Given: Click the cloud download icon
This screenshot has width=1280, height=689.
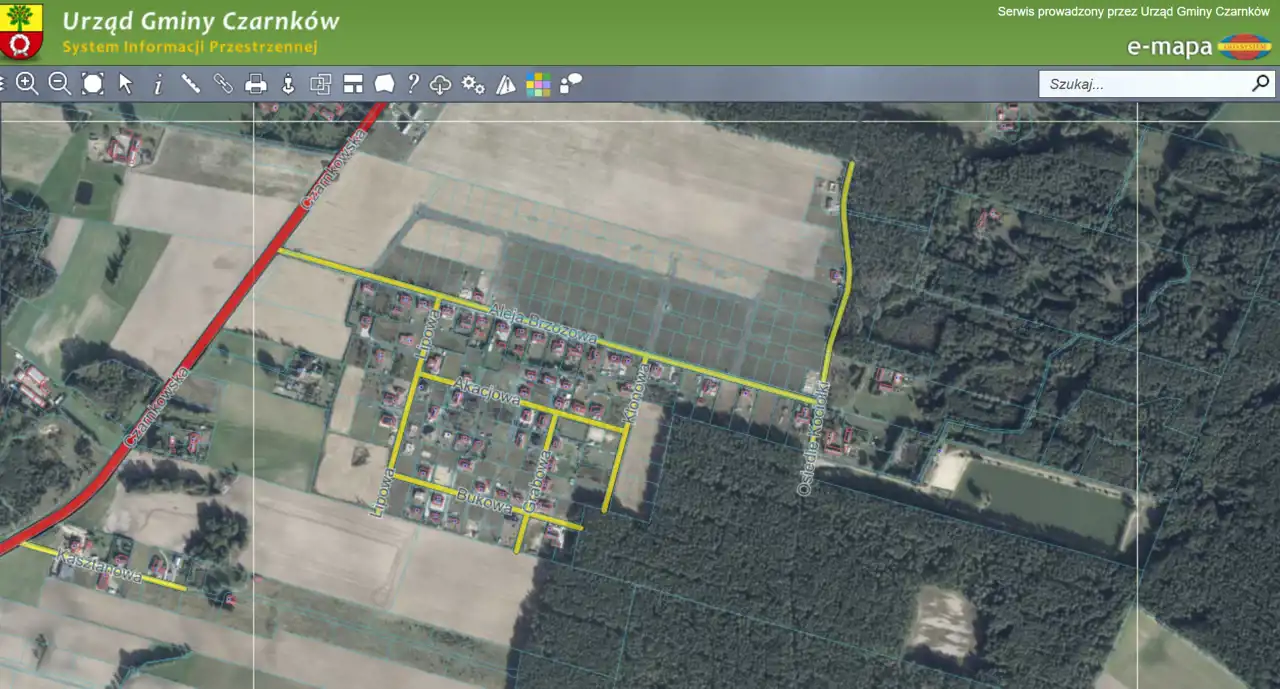Looking at the screenshot, I should tap(441, 84).
